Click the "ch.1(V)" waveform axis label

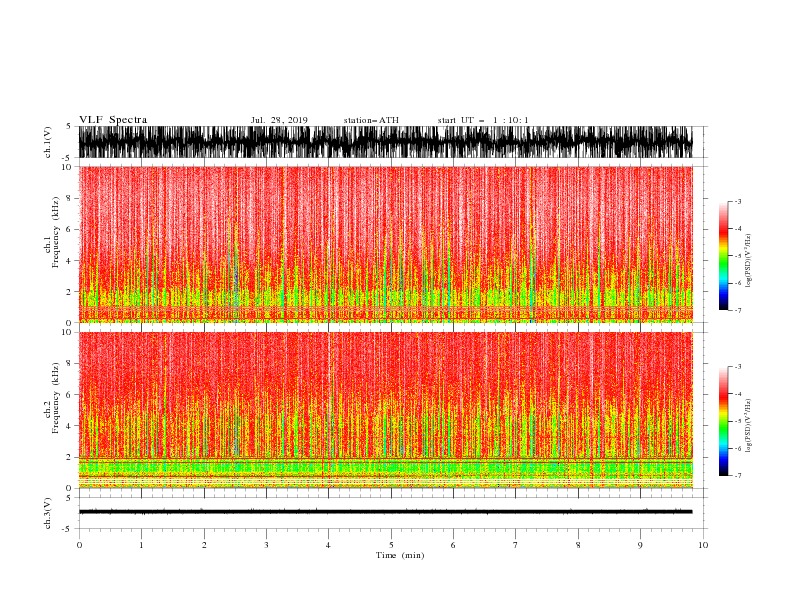pyautogui.click(x=48, y=142)
